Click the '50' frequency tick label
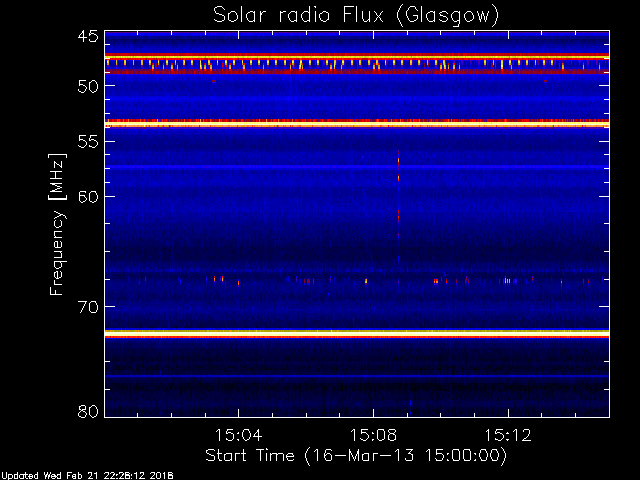The width and height of the screenshot is (640, 480). coord(88,86)
